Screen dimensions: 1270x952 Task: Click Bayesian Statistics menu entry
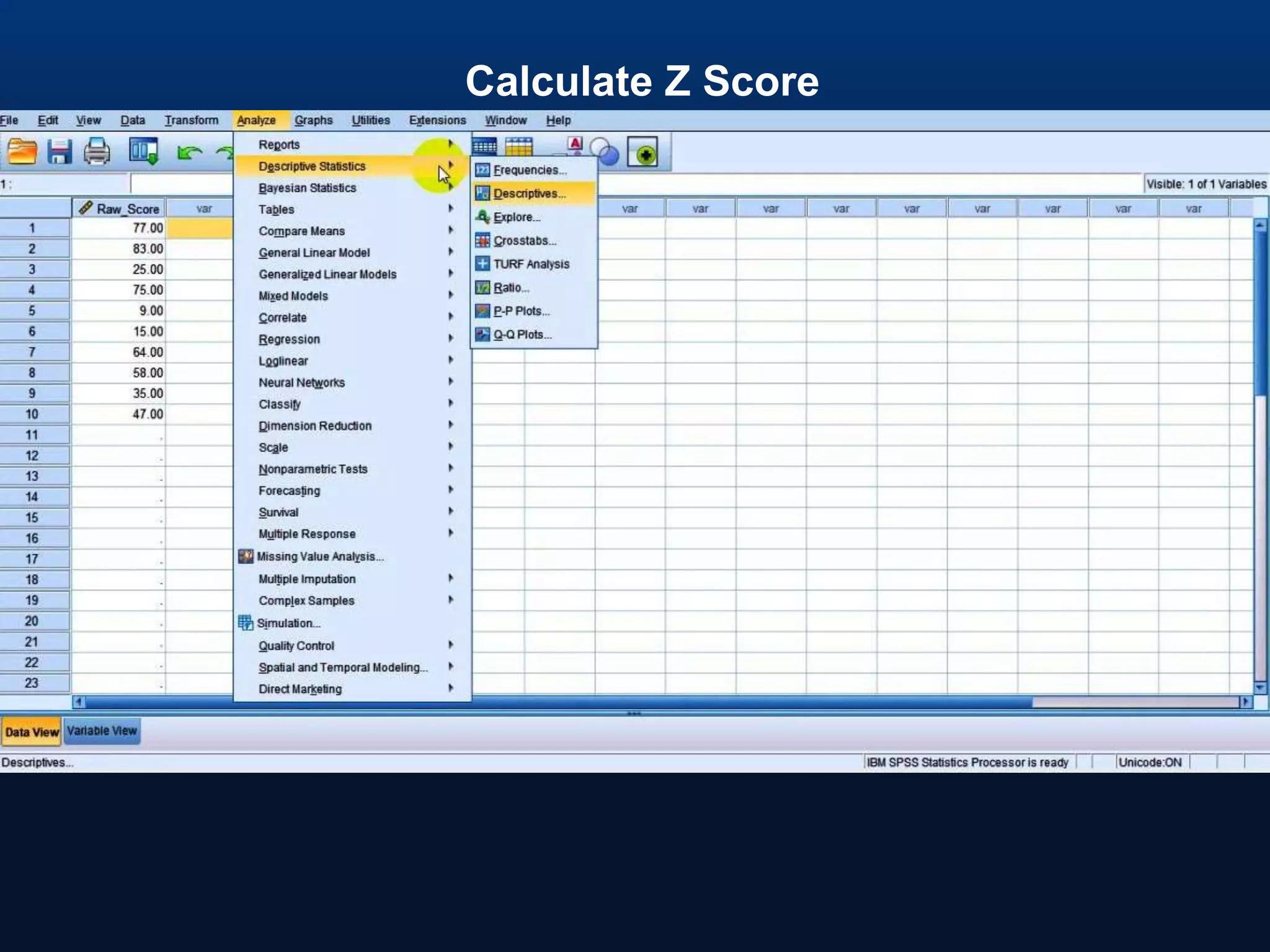pos(352,188)
